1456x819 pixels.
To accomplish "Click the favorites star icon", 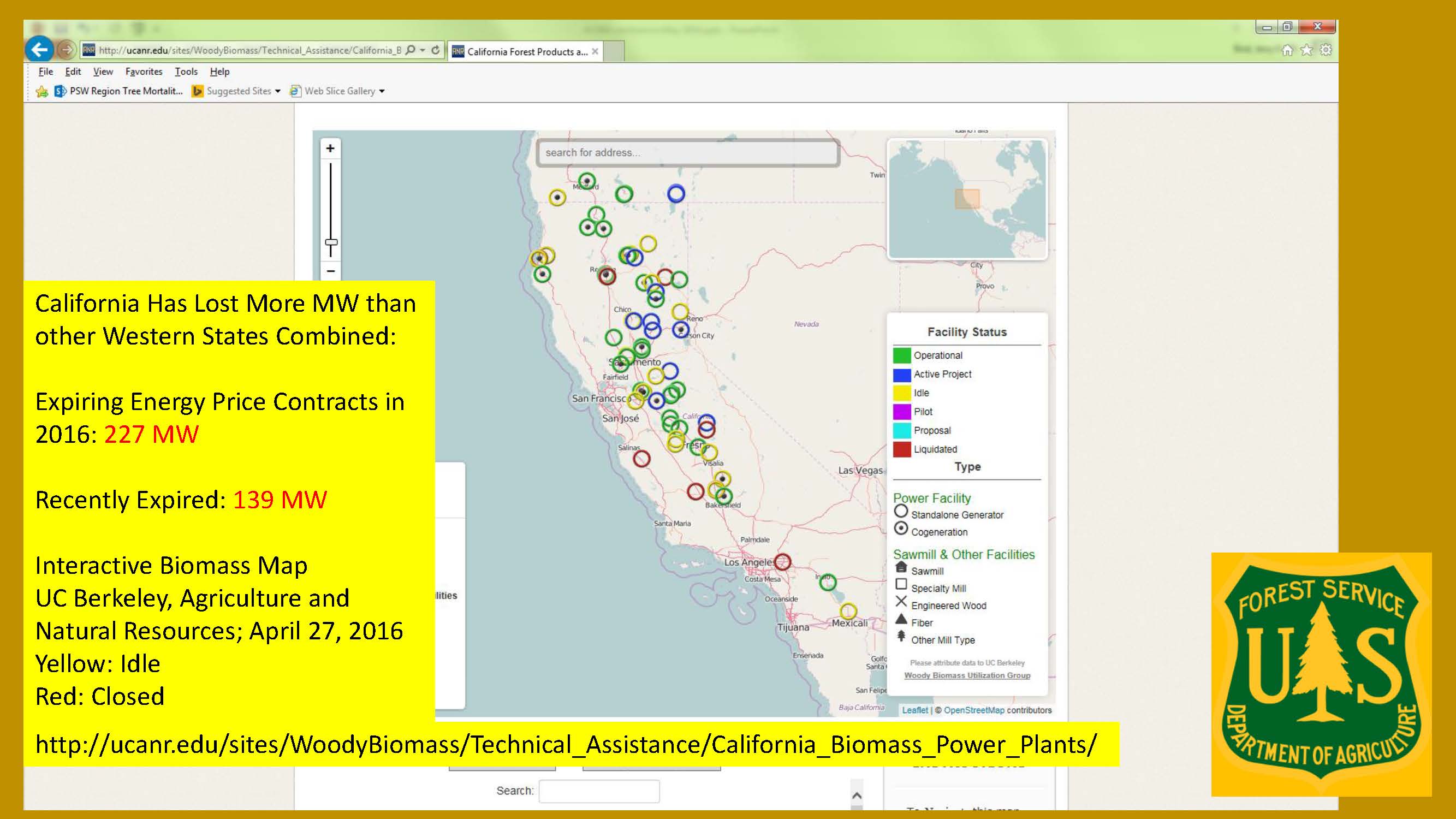I will [x=1306, y=50].
